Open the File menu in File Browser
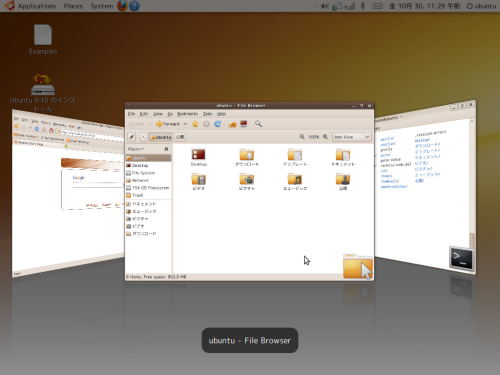Image resolution: width=500 pixels, height=375 pixels. [132, 114]
